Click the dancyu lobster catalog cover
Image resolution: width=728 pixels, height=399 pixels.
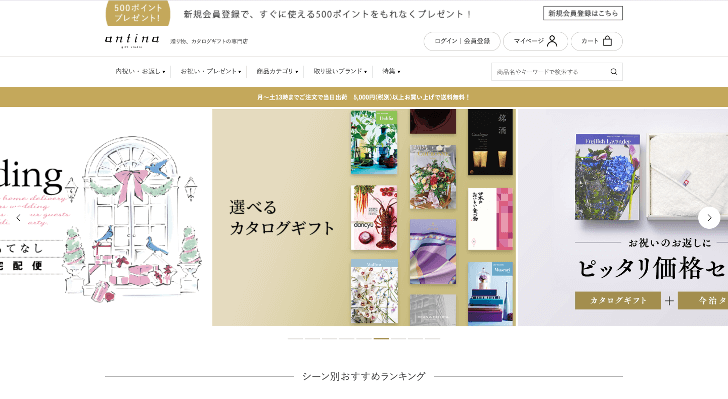point(374,217)
